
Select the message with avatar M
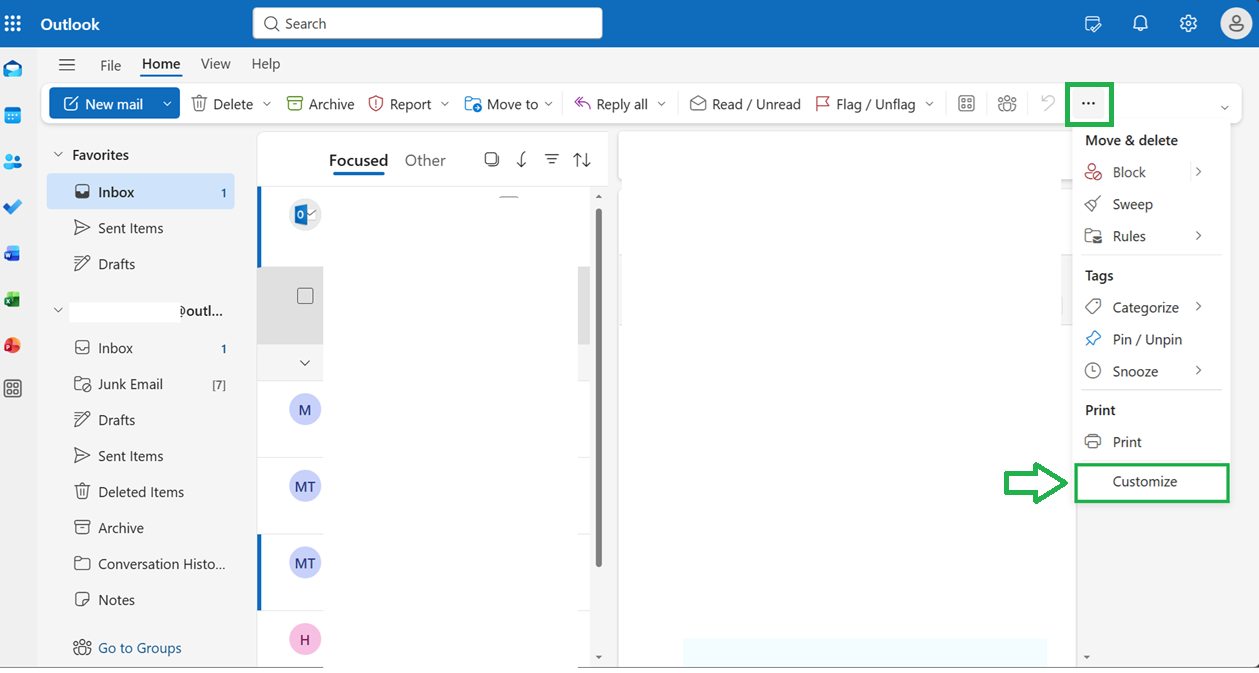click(x=305, y=410)
